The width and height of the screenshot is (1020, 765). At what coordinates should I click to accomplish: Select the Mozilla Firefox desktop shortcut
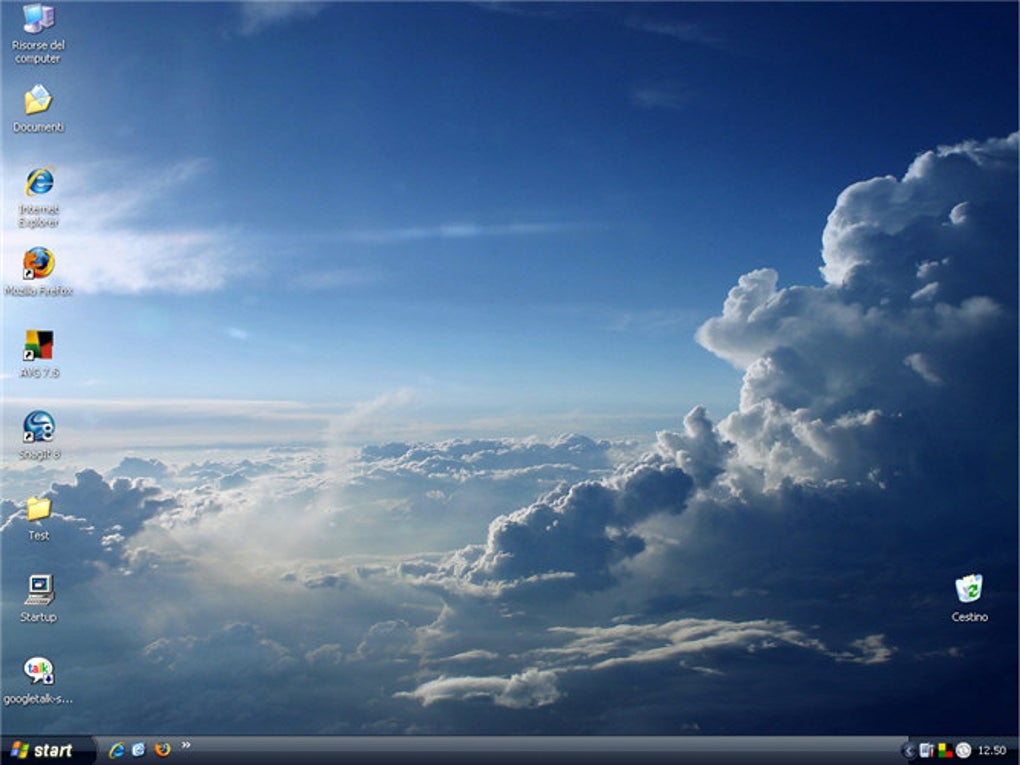(x=38, y=271)
